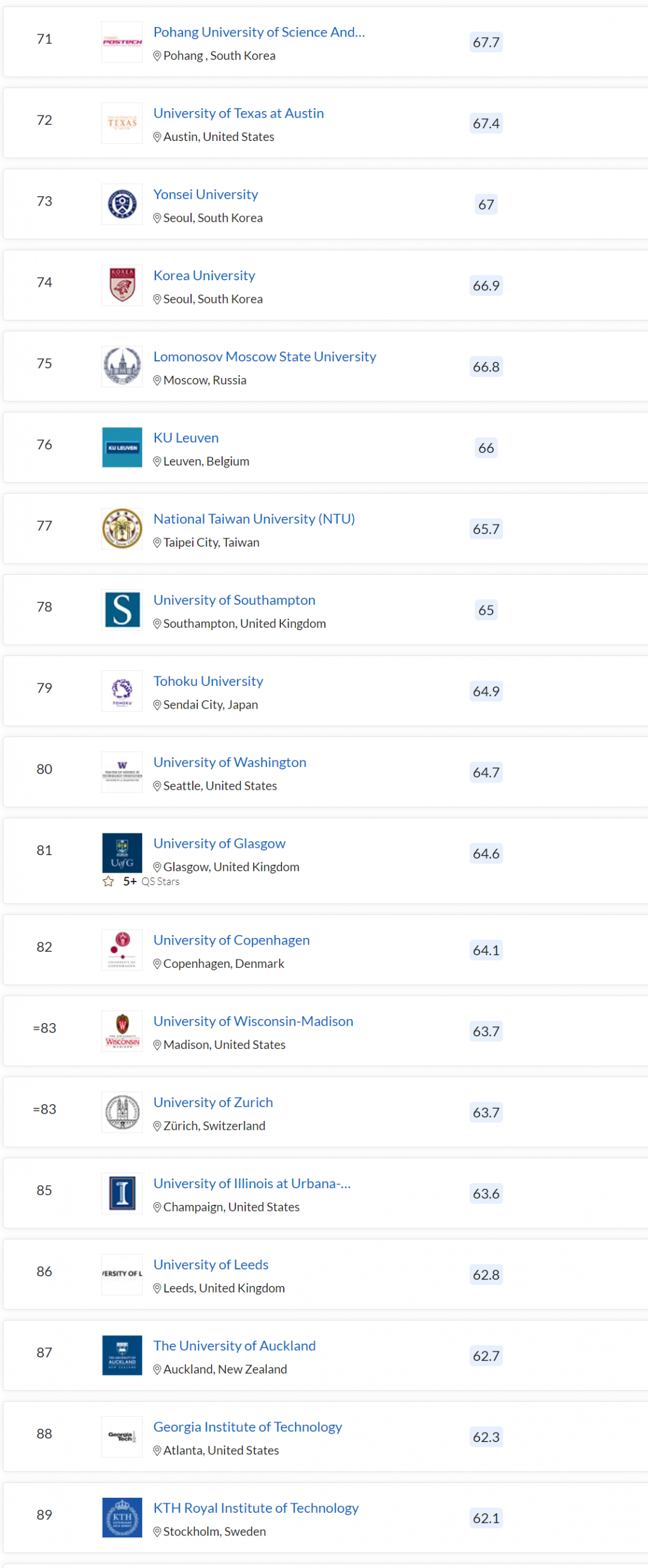Viewport: 648px width, 1568px height.
Task: Open University of Washington link
Action: pos(229,762)
